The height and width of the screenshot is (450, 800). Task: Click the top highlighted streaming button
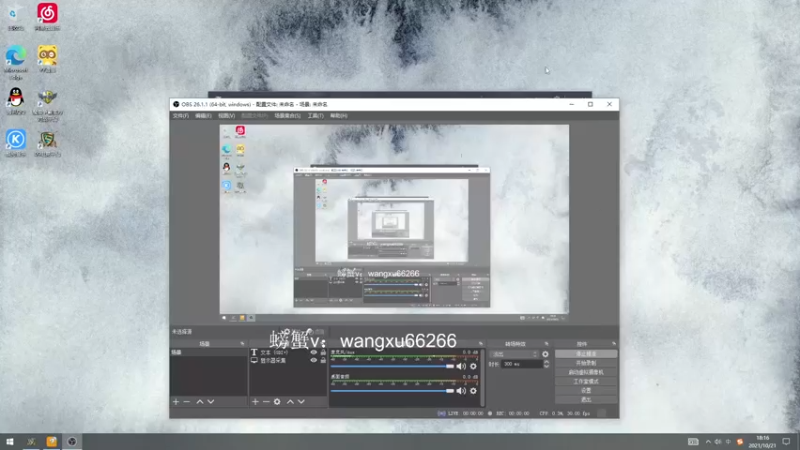pyautogui.click(x=586, y=354)
